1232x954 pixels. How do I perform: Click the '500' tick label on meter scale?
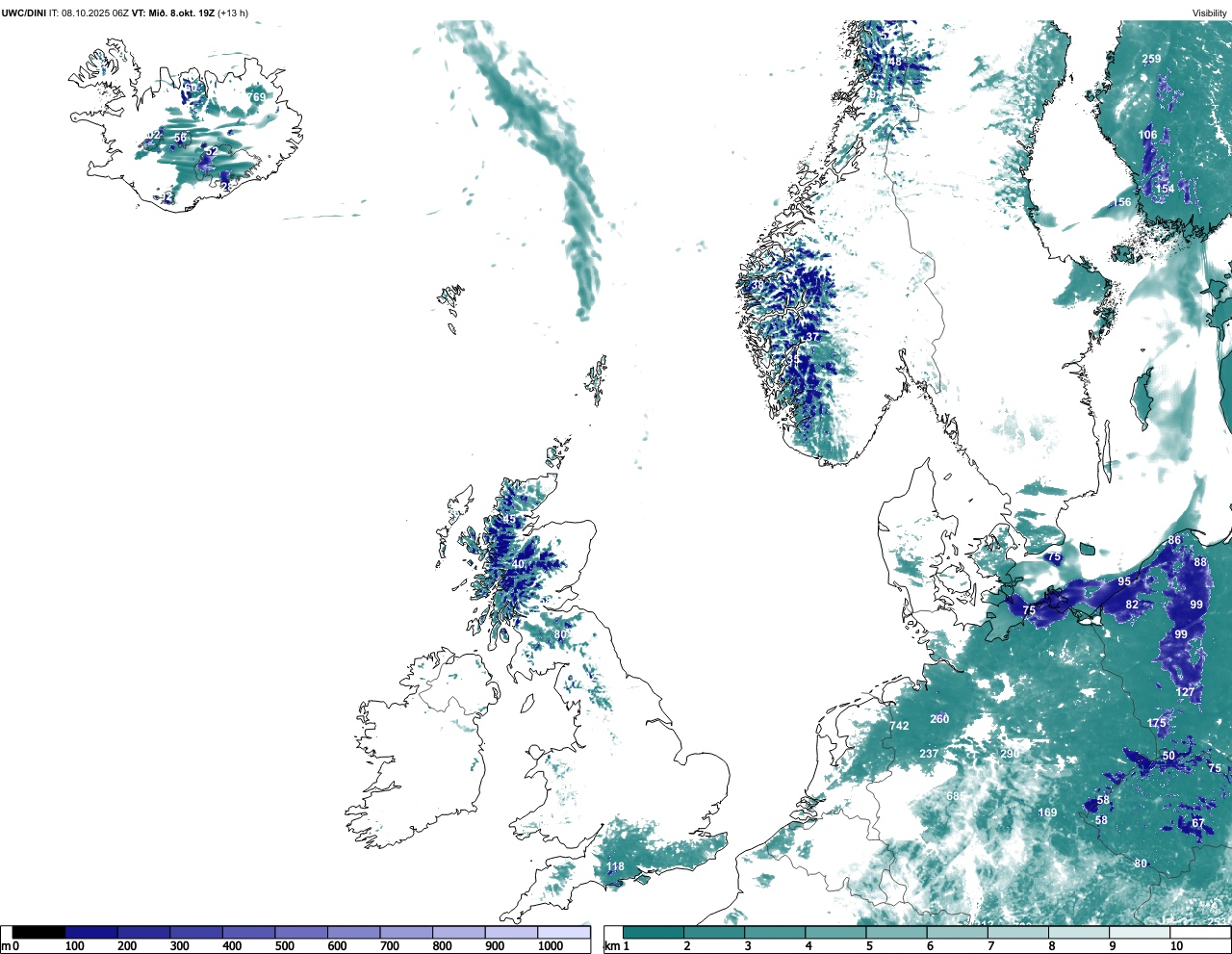284,946
